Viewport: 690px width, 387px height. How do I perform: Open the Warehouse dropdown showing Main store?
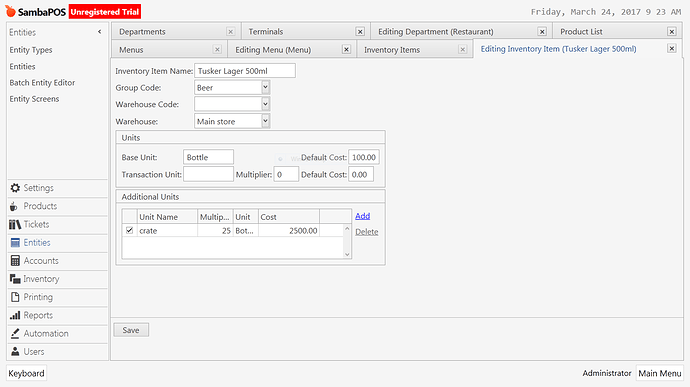tap(265, 121)
